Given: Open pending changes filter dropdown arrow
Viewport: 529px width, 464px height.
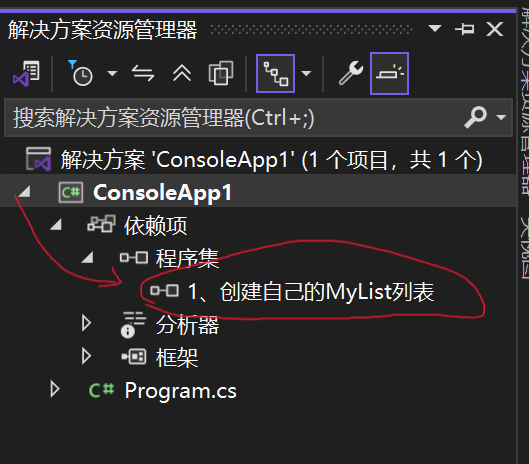Looking at the screenshot, I should (112, 73).
